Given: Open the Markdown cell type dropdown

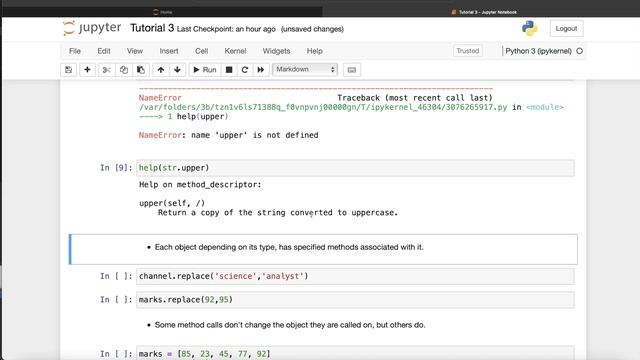Looking at the screenshot, I should pyautogui.click(x=305, y=69).
